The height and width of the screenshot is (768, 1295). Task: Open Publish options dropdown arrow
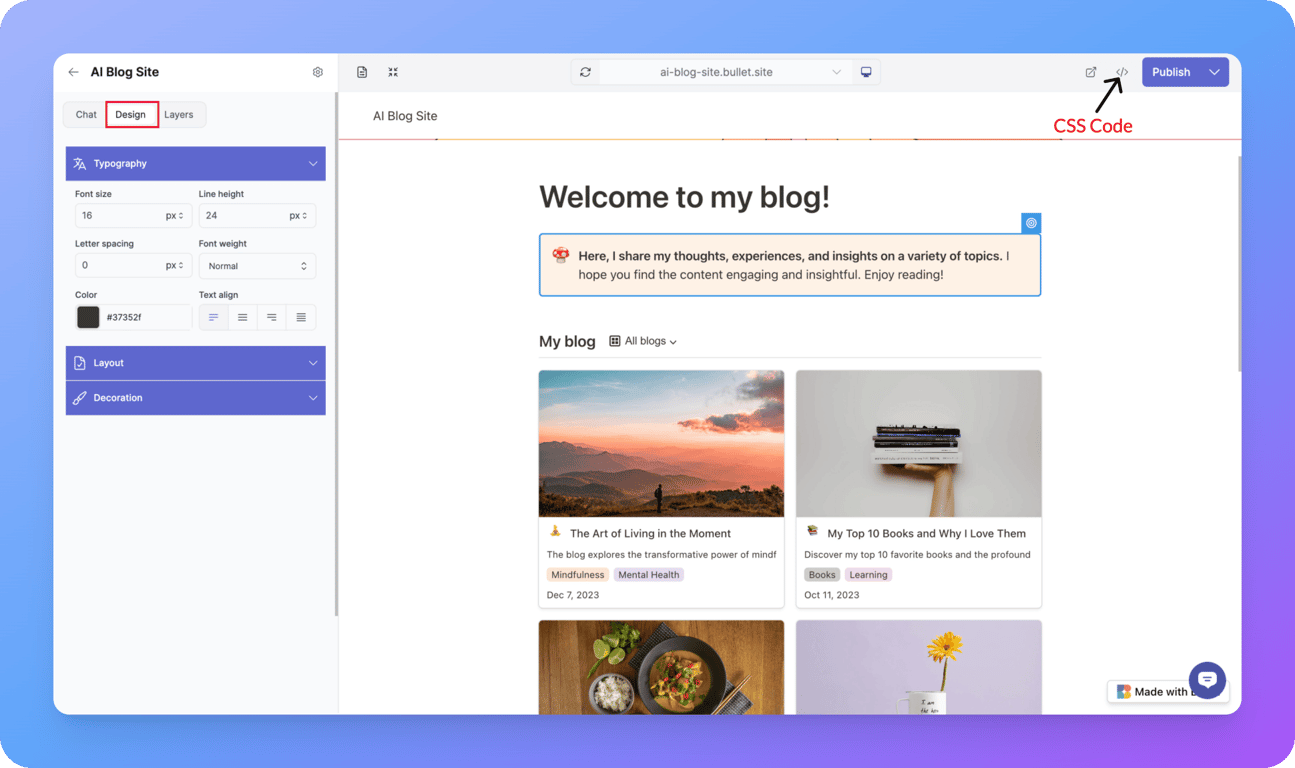click(x=1214, y=72)
